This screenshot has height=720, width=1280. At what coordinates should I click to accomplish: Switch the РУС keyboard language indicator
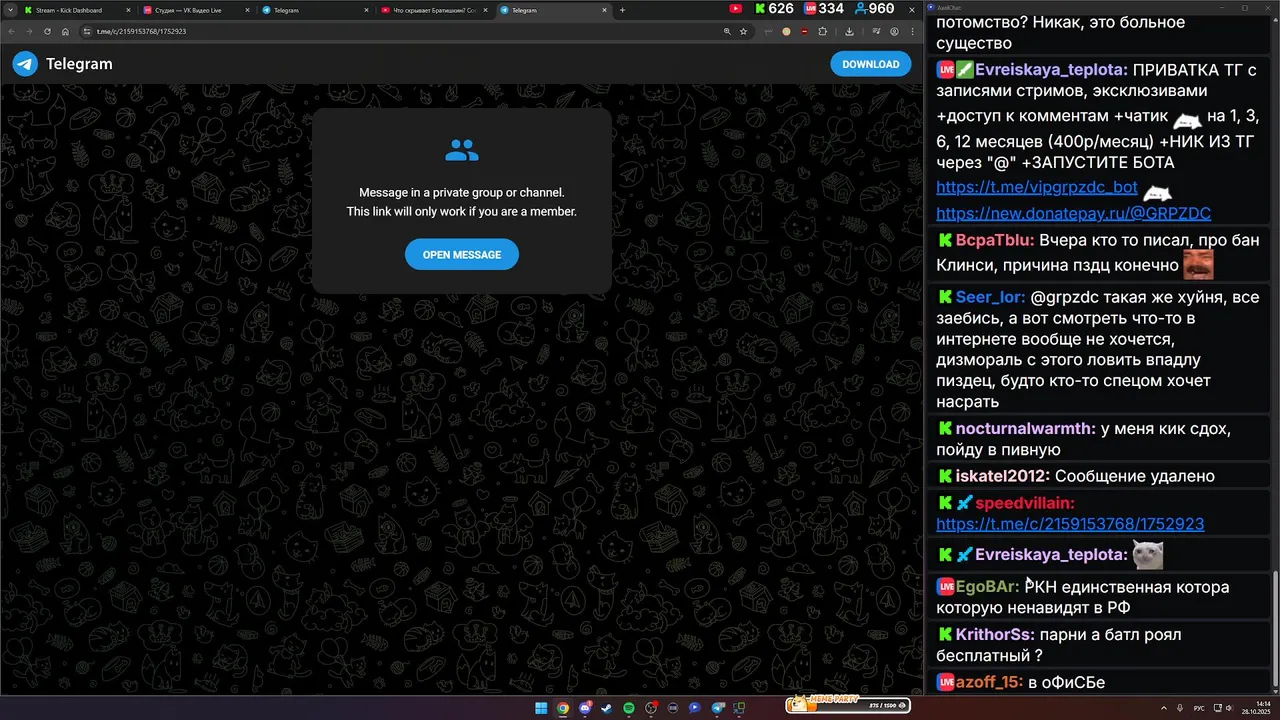click(1199, 708)
